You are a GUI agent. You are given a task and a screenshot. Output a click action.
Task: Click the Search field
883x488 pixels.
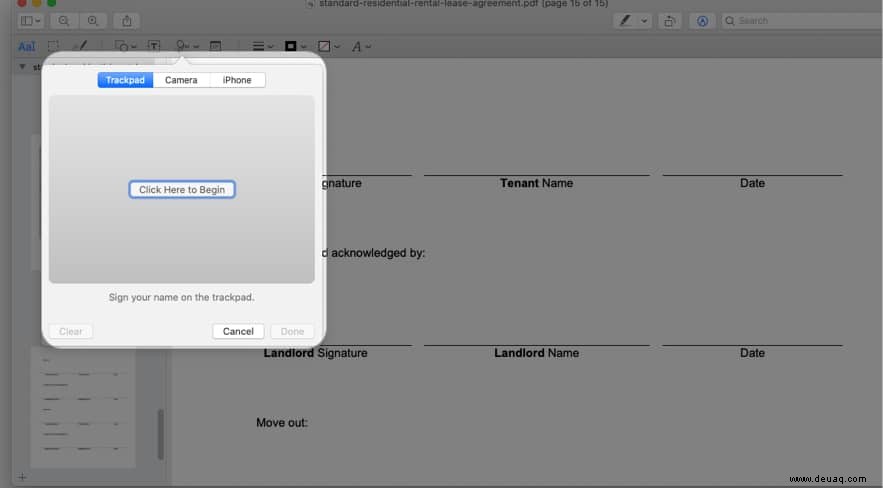tap(802, 21)
